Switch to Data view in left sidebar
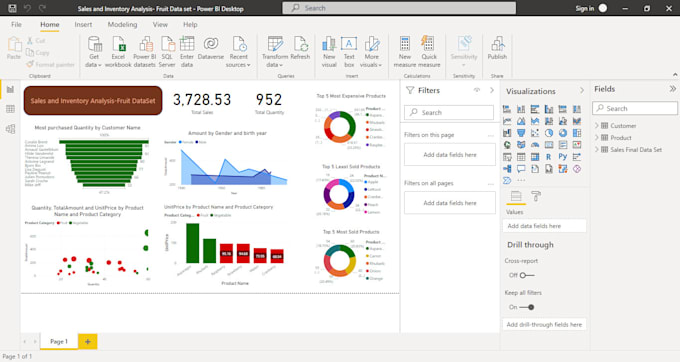This screenshot has width=680, height=362. (x=10, y=109)
